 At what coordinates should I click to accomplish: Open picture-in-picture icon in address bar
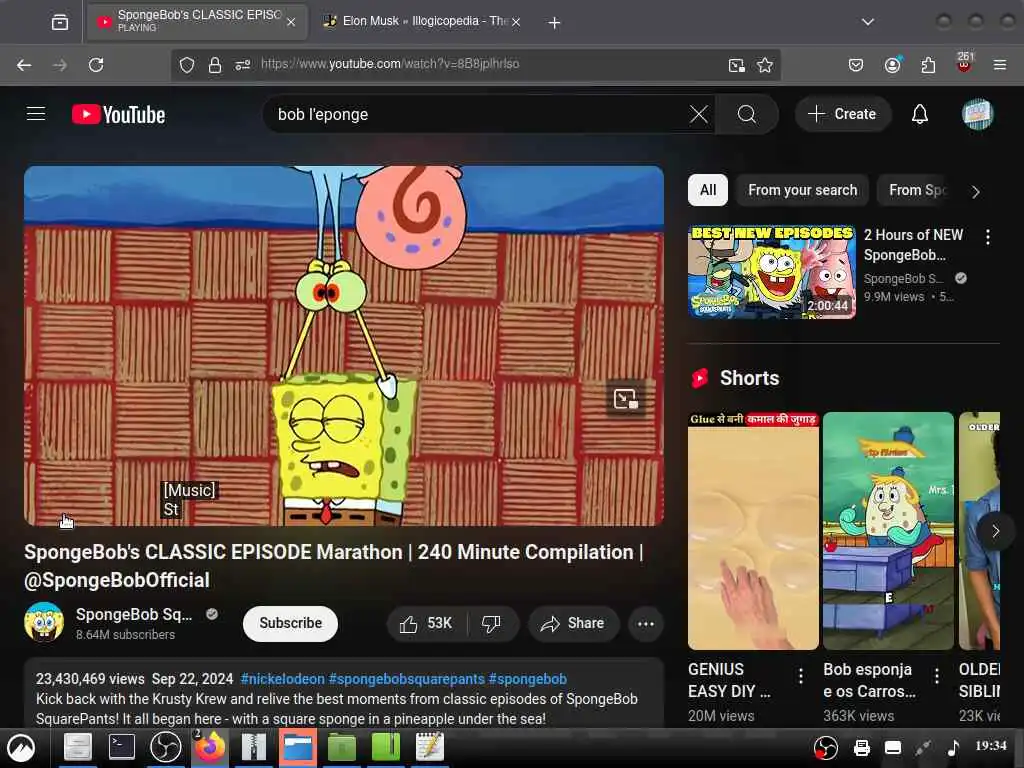737,65
